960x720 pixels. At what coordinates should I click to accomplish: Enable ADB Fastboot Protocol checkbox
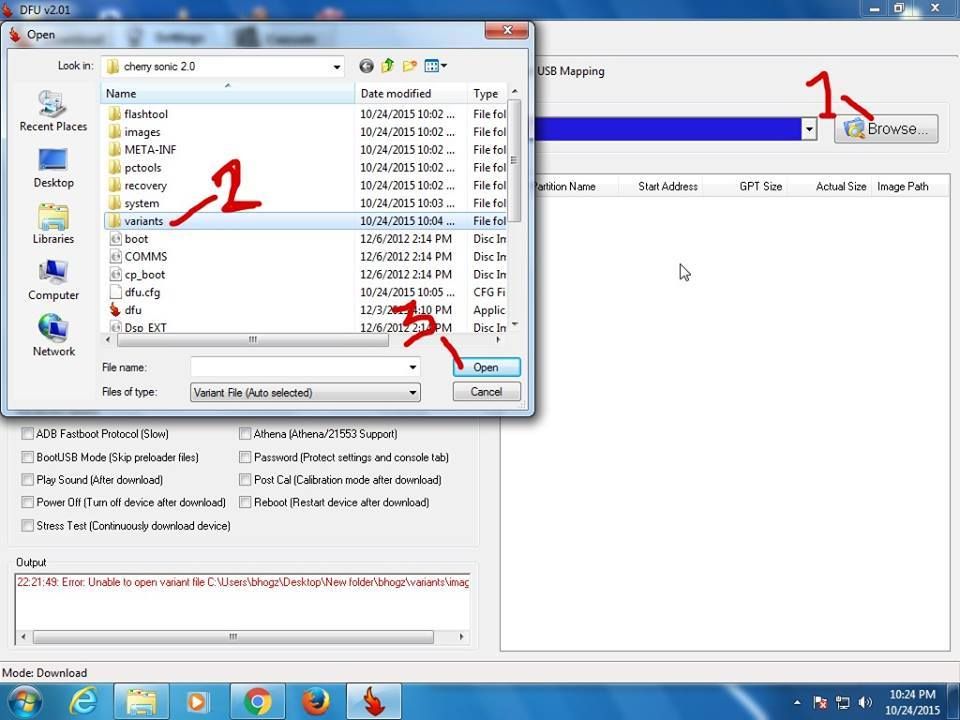coord(28,434)
